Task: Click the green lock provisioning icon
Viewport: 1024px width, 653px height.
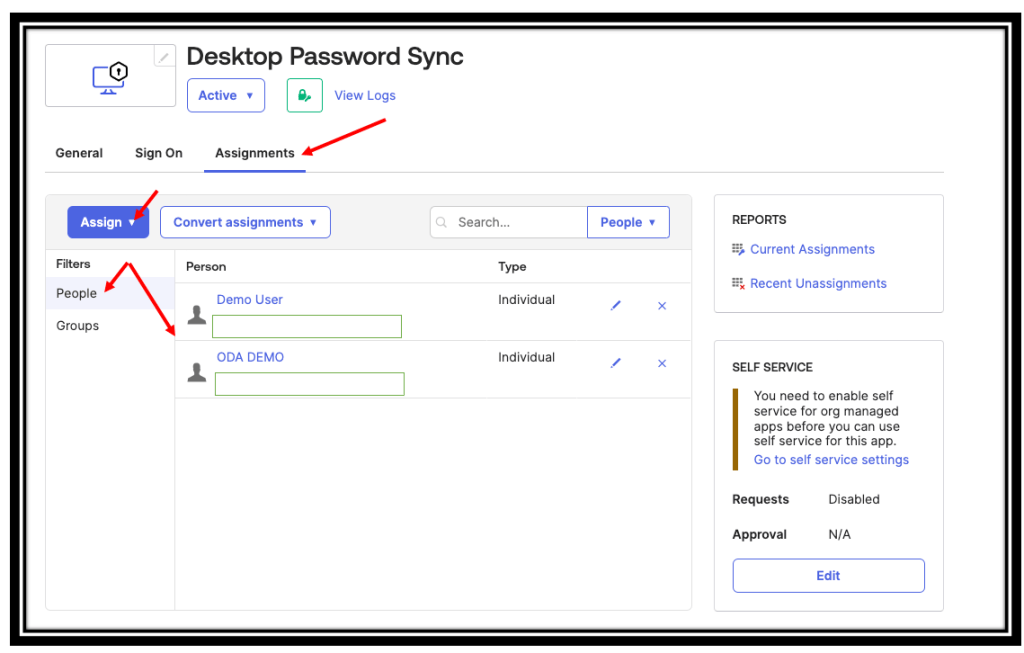Action: tap(304, 96)
